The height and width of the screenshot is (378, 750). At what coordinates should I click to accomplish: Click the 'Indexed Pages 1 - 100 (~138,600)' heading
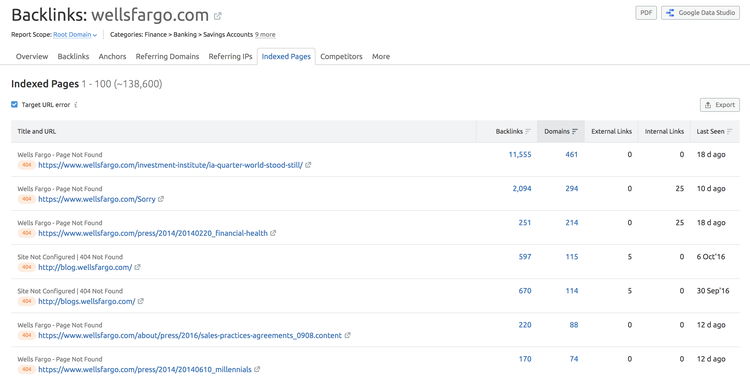(87, 84)
